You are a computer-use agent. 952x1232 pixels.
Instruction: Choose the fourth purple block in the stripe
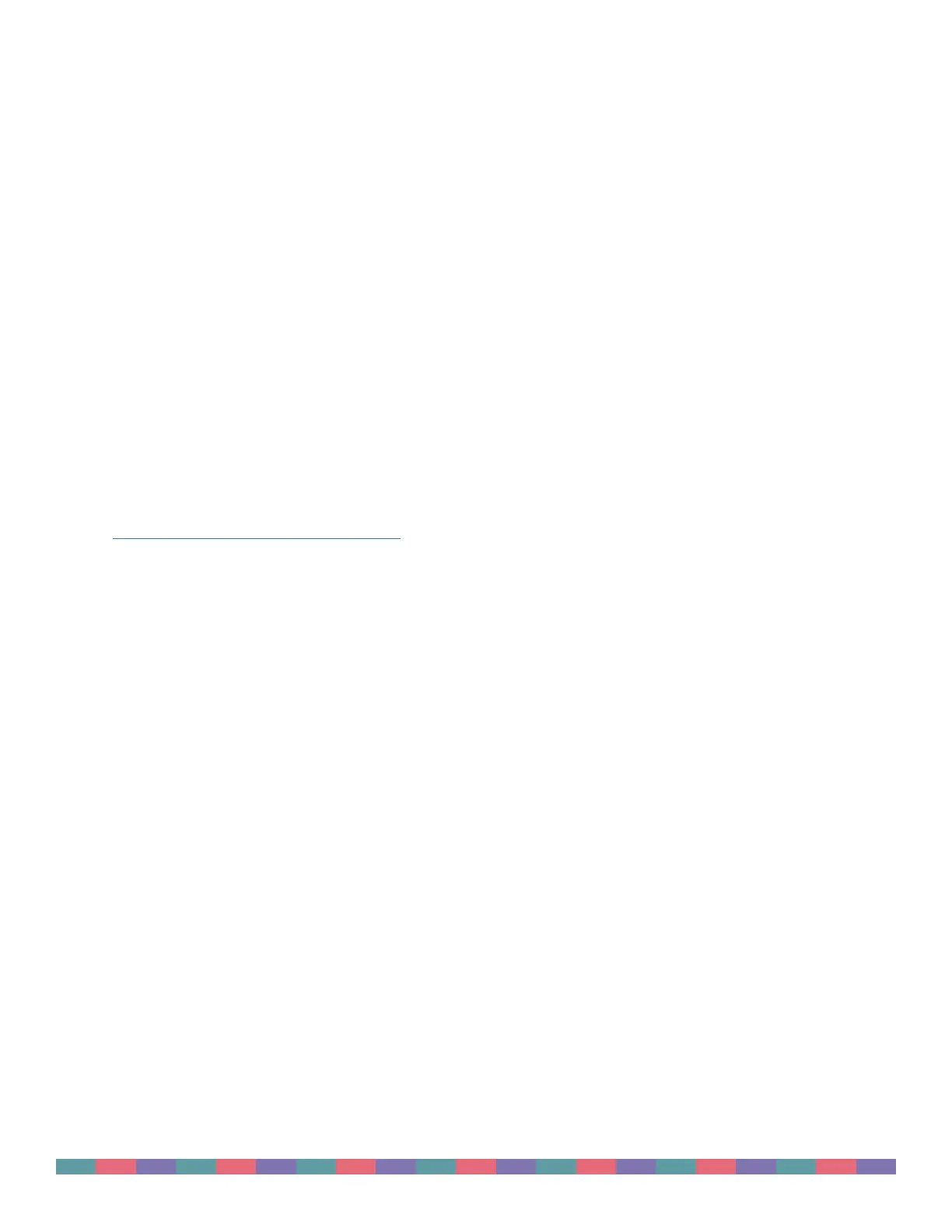[x=516, y=1166]
